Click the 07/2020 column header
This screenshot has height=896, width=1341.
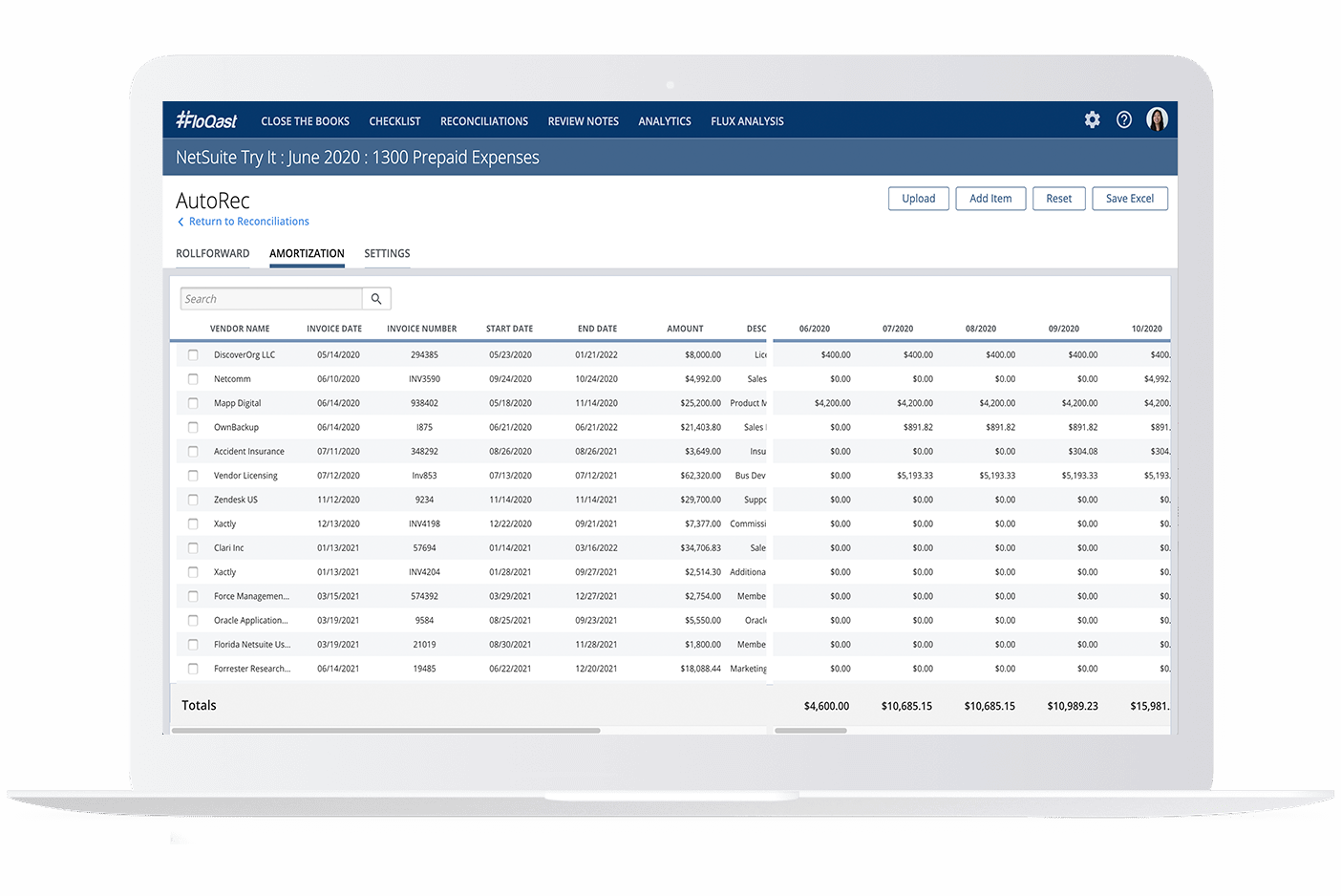(898, 329)
